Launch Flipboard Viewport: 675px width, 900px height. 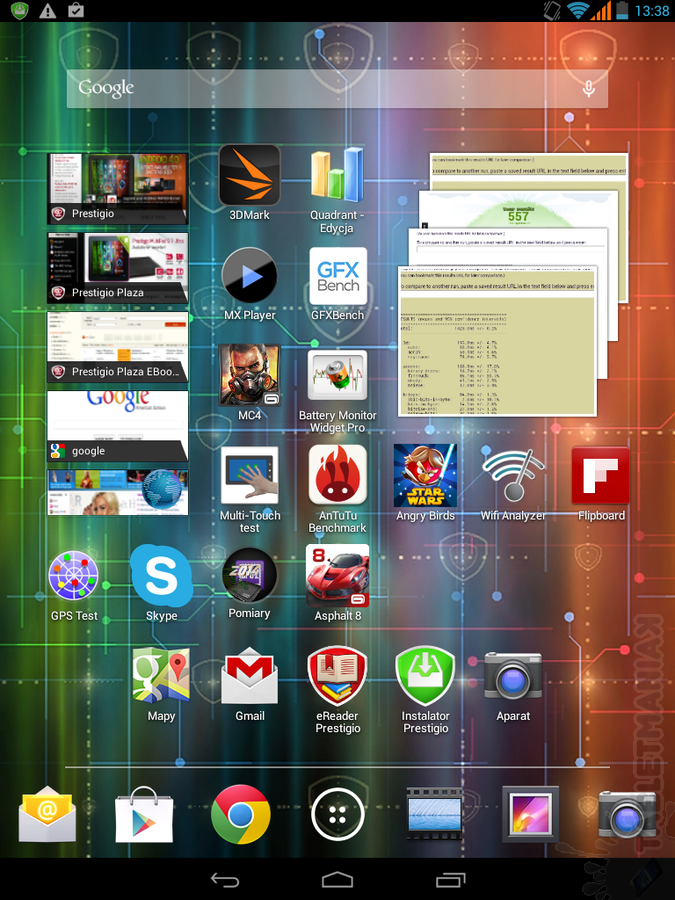(x=601, y=483)
